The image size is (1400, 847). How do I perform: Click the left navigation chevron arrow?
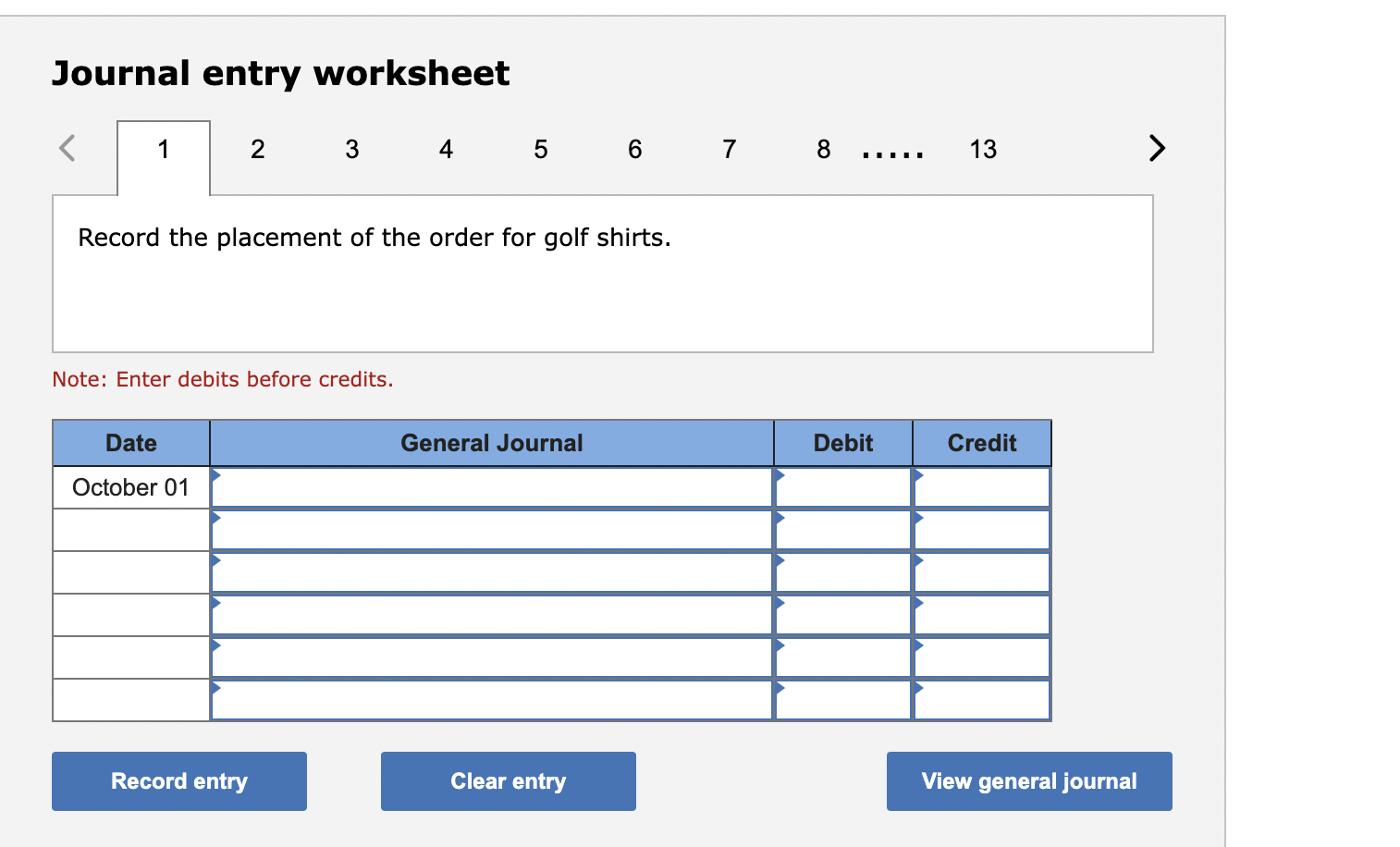click(x=66, y=148)
